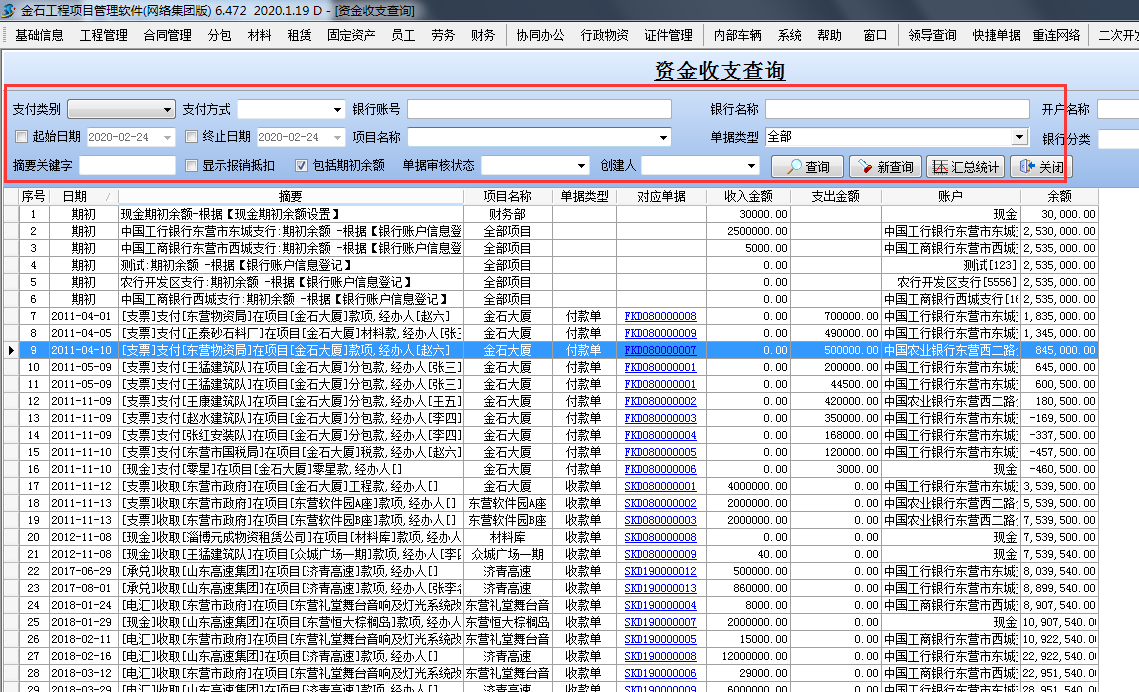Open the 支付类别 dropdown list

pos(167,108)
